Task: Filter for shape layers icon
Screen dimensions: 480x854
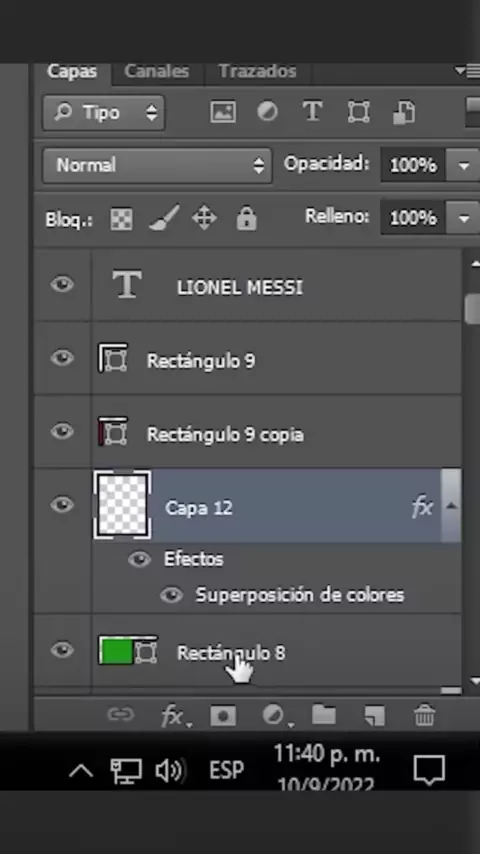Action: (358, 112)
